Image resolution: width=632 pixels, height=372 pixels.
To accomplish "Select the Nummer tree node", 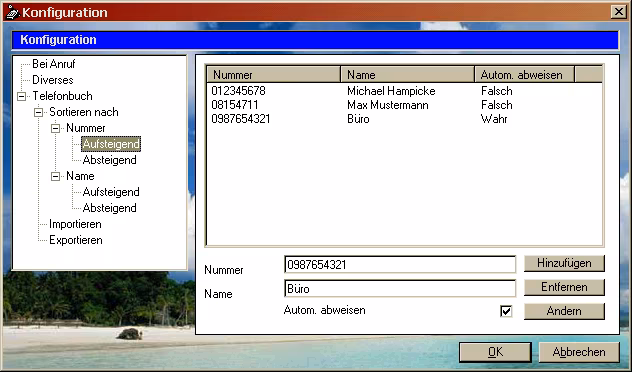I will click(85, 128).
